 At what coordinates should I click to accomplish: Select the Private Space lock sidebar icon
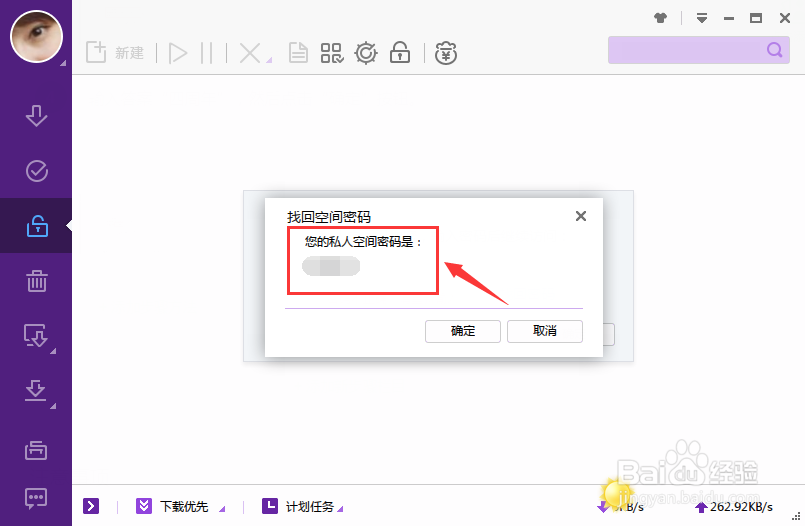(x=37, y=226)
